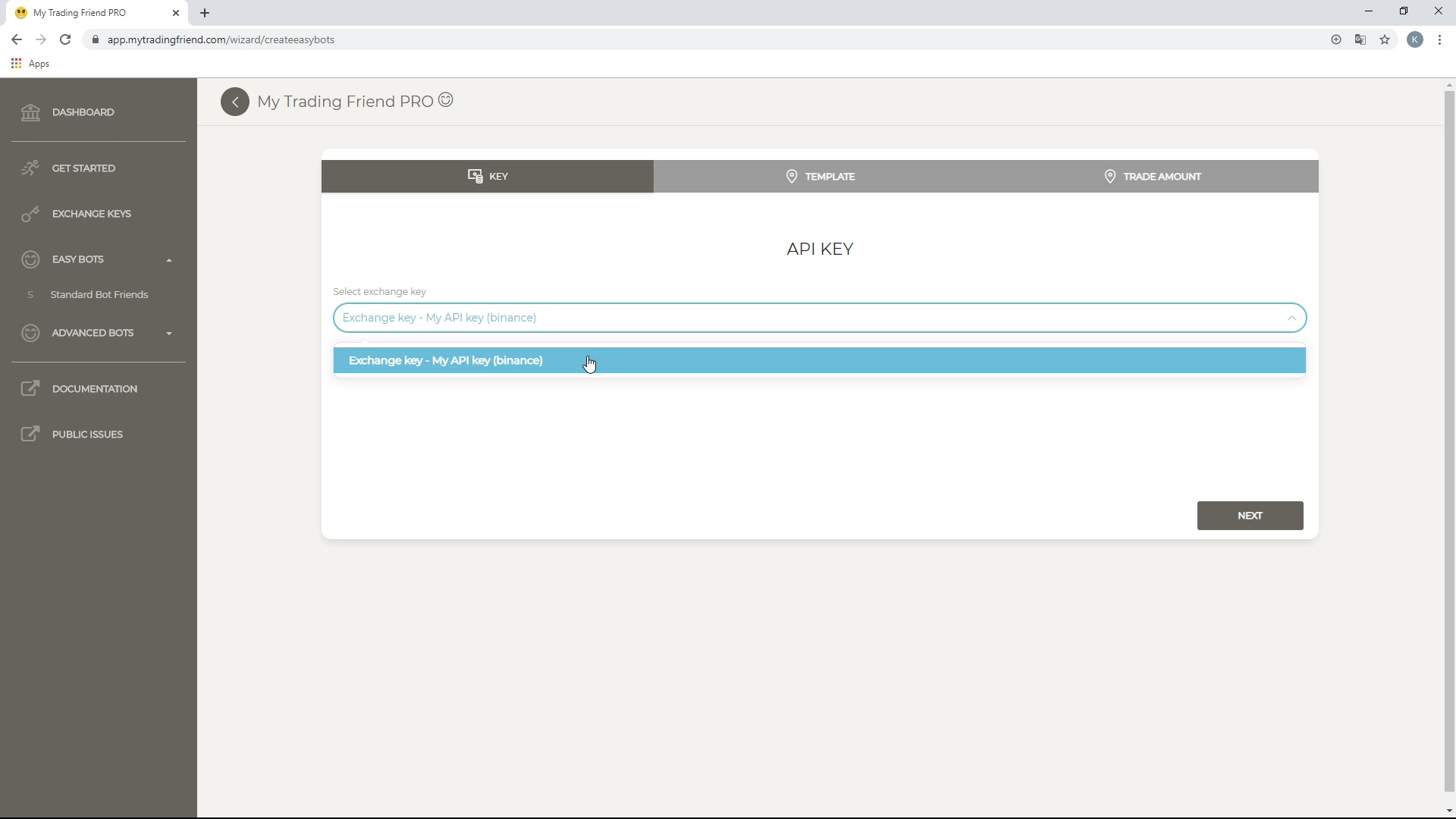Click the Template tab pin icon
The image size is (1456, 819).
click(792, 176)
